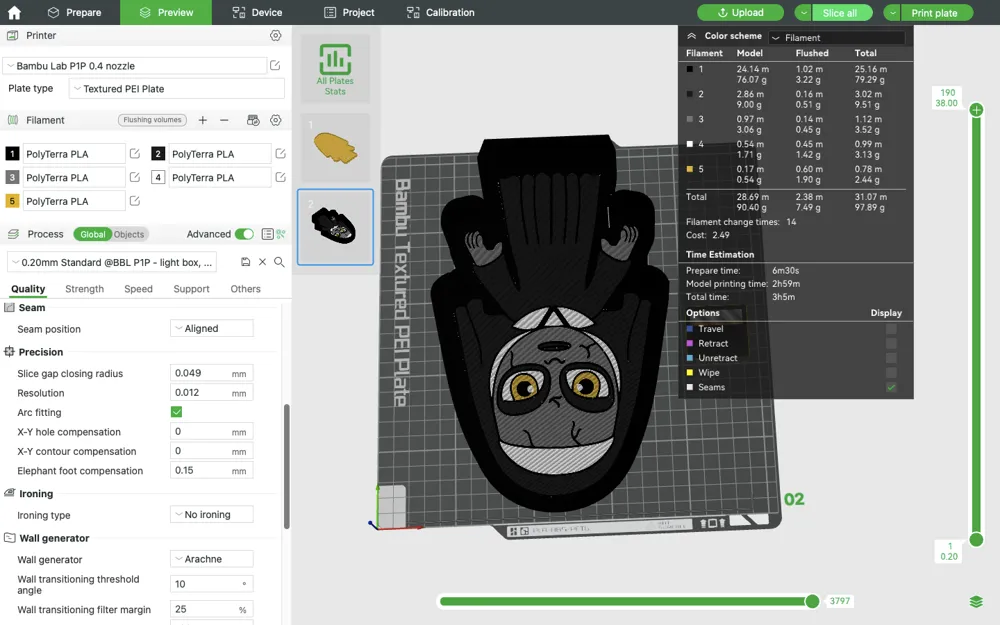Open Color scheme Filament dropdown
Viewport: 1000px width, 625px height.
837,38
